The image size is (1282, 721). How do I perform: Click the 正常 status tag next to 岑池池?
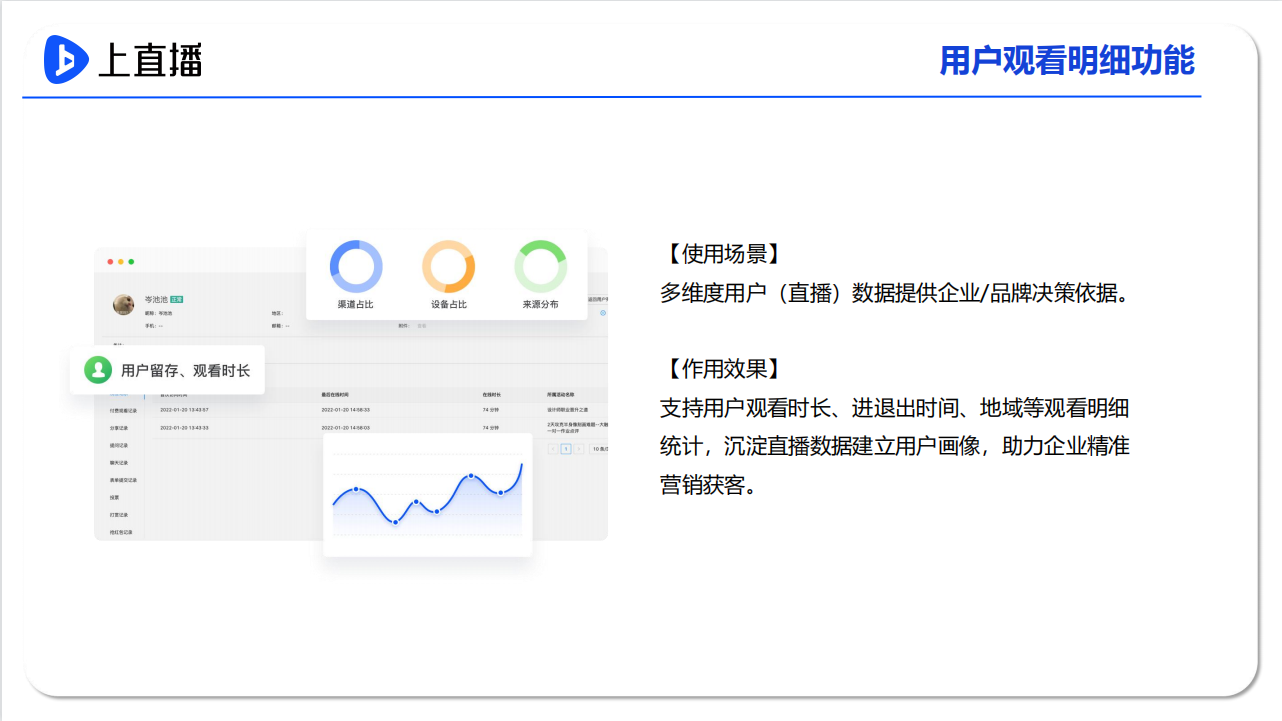tap(177, 299)
